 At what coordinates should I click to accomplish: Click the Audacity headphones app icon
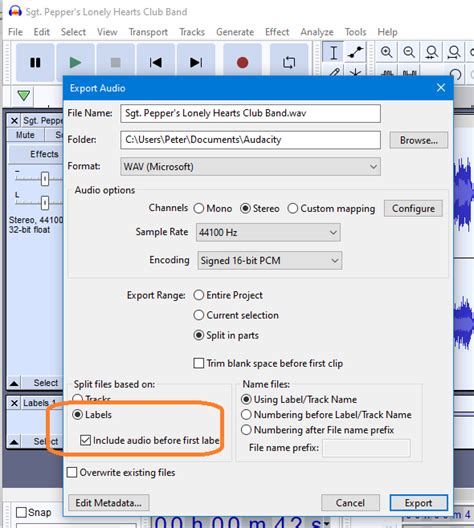point(15,11)
